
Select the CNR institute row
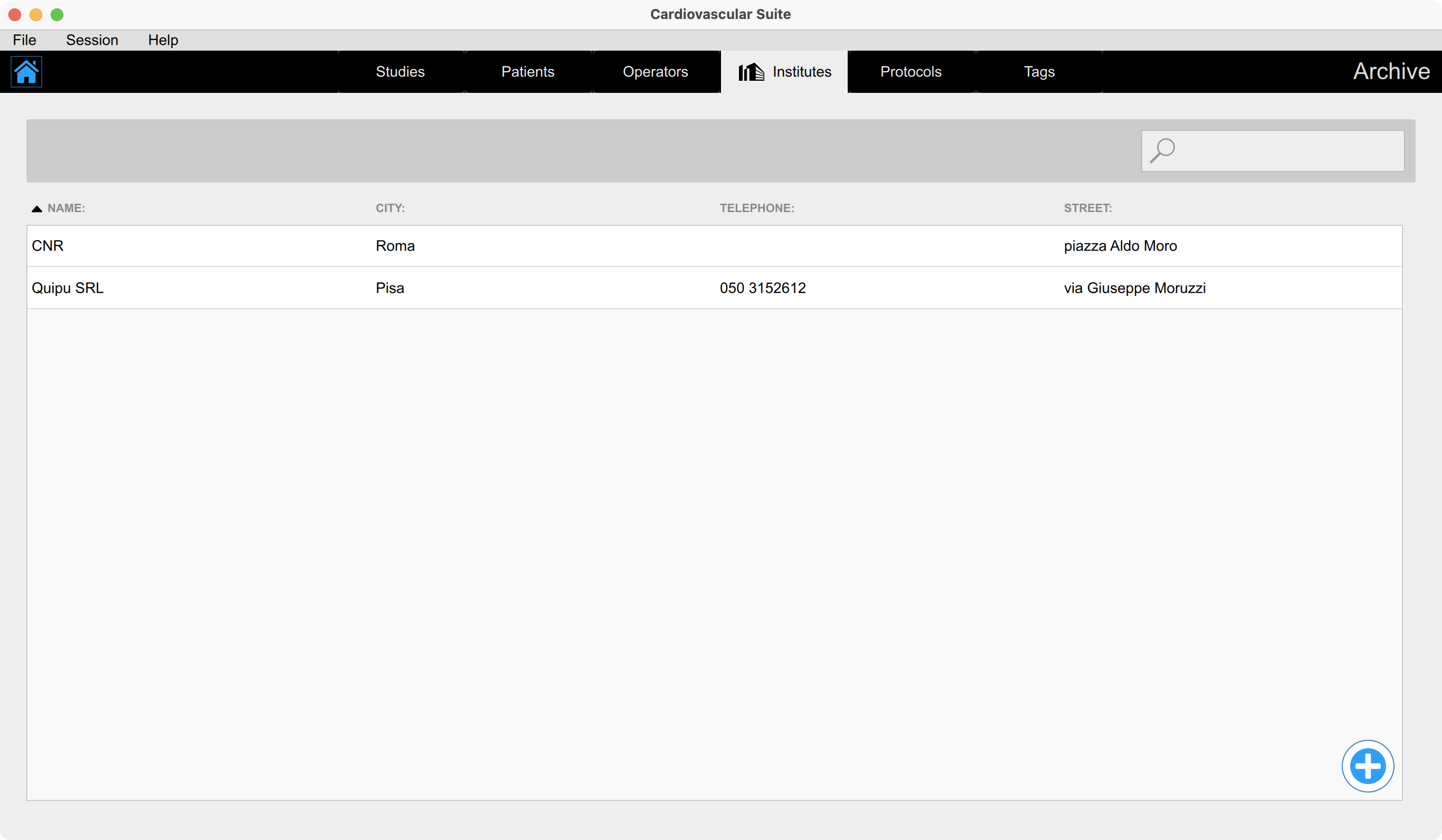(x=714, y=246)
